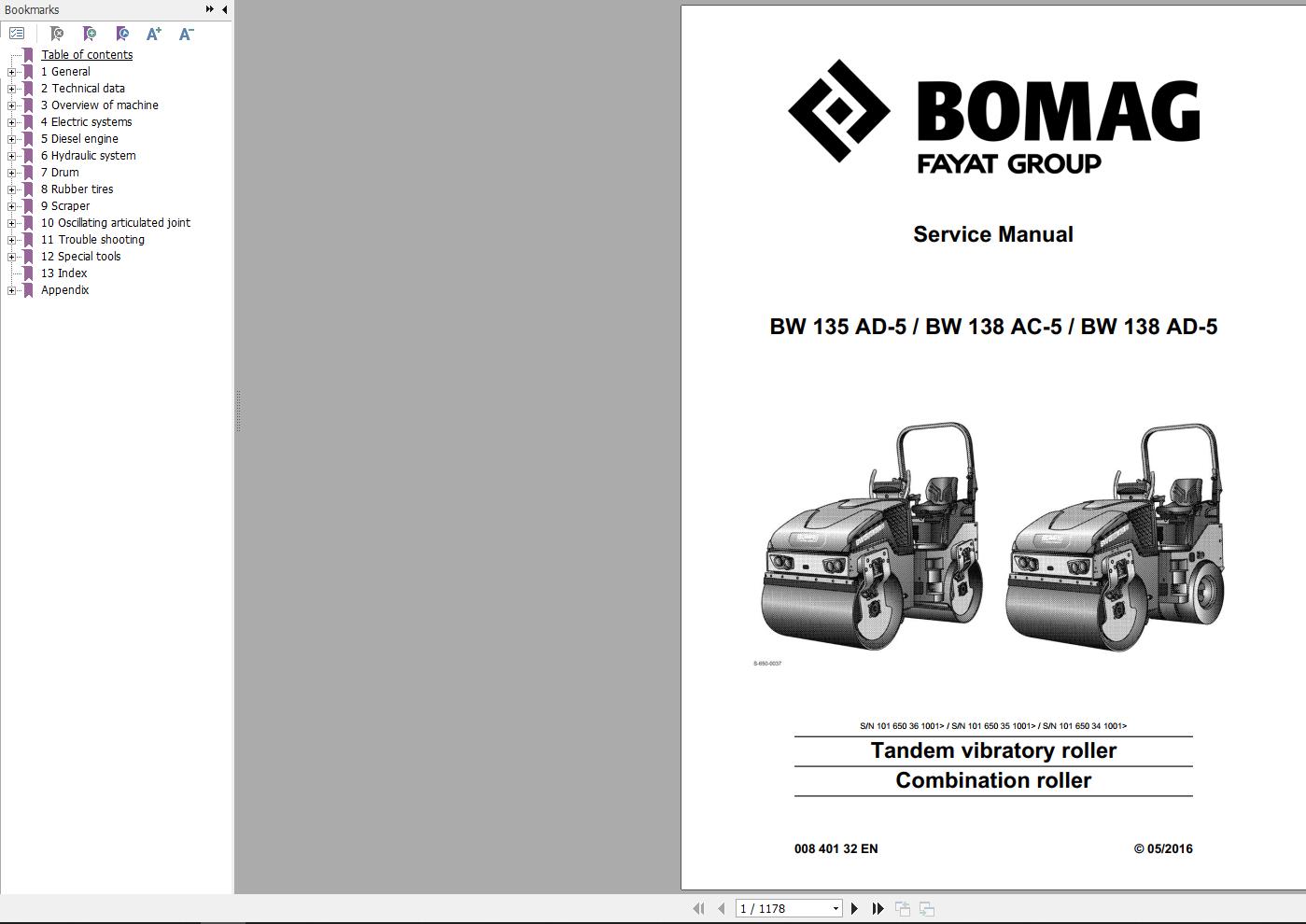Expand the '3 Overview of machine' bookmark

tap(11, 105)
